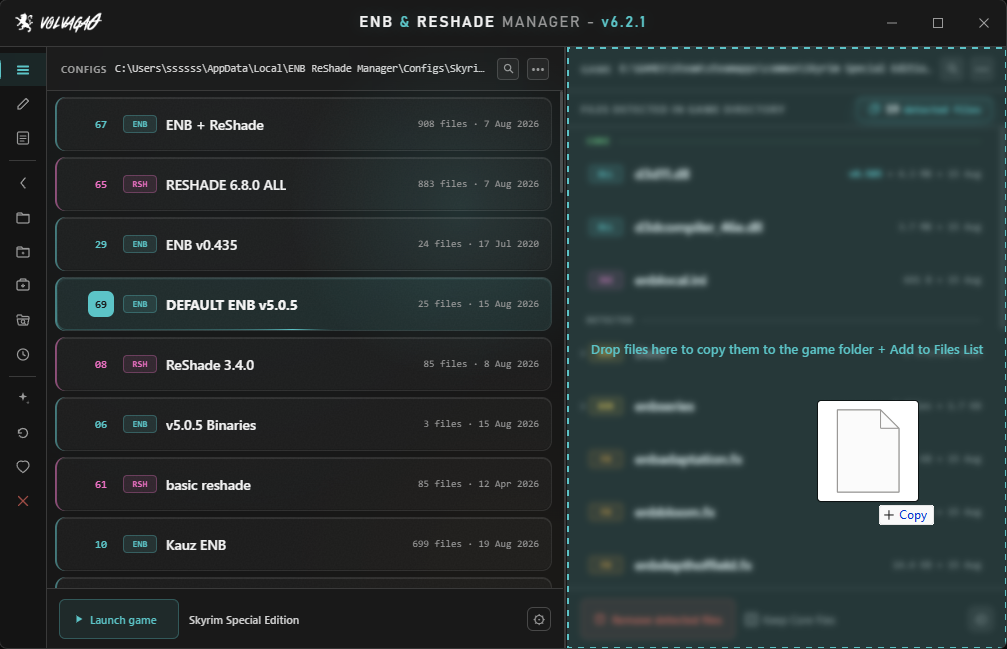Click '699 files · 19 Aug 2026' info
The width and height of the screenshot is (1007, 649).
click(x=476, y=544)
